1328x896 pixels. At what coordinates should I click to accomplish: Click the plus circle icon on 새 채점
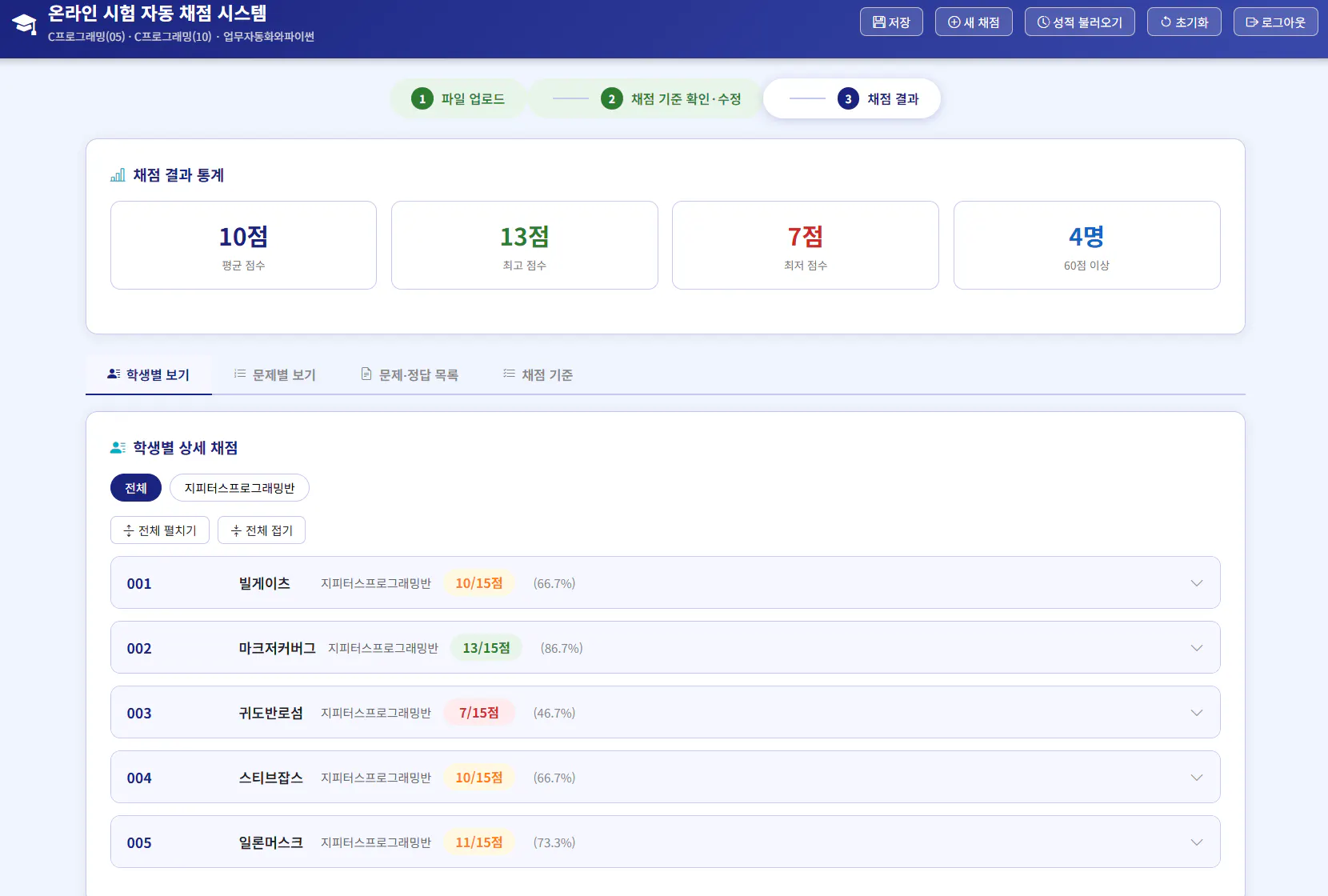(954, 22)
